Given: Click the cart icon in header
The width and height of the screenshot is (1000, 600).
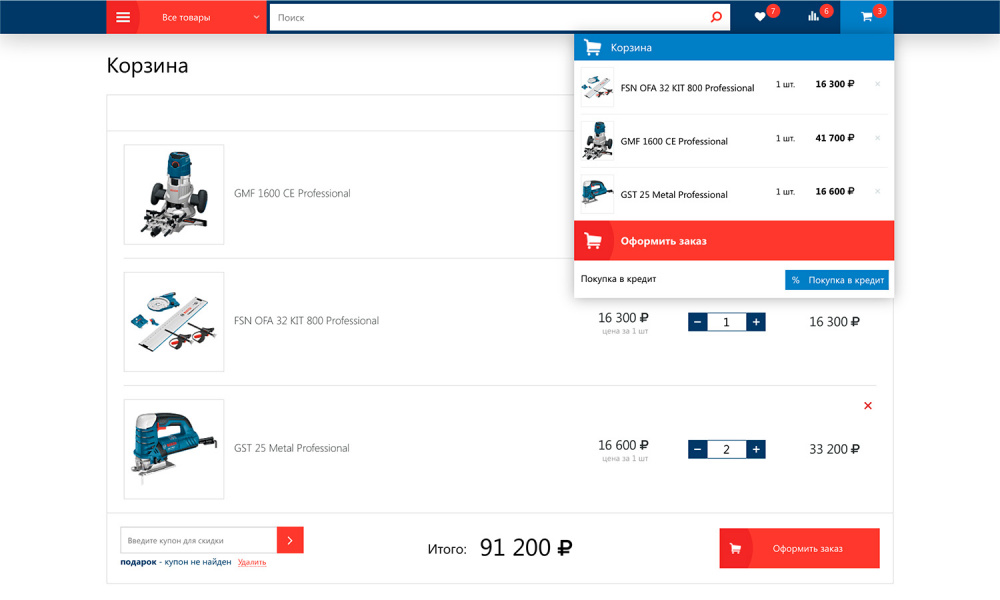Looking at the screenshot, I should (867, 17).
